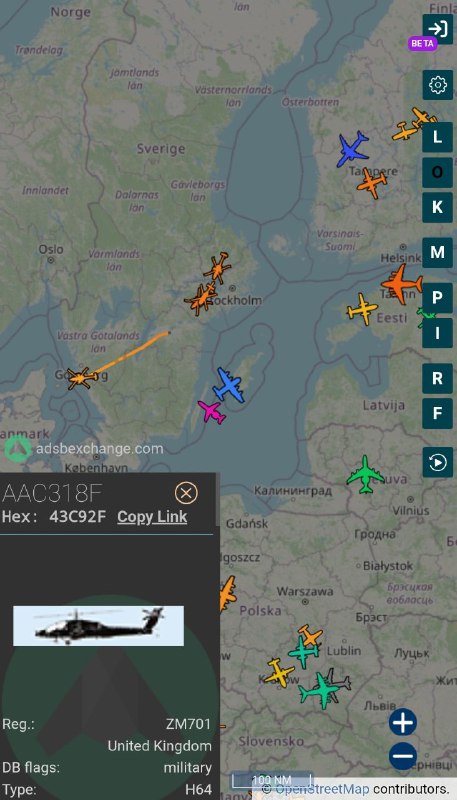Select the magenta aircraft near Öland
The width and height of the screenshot is (457, 800).
[212, 412]
